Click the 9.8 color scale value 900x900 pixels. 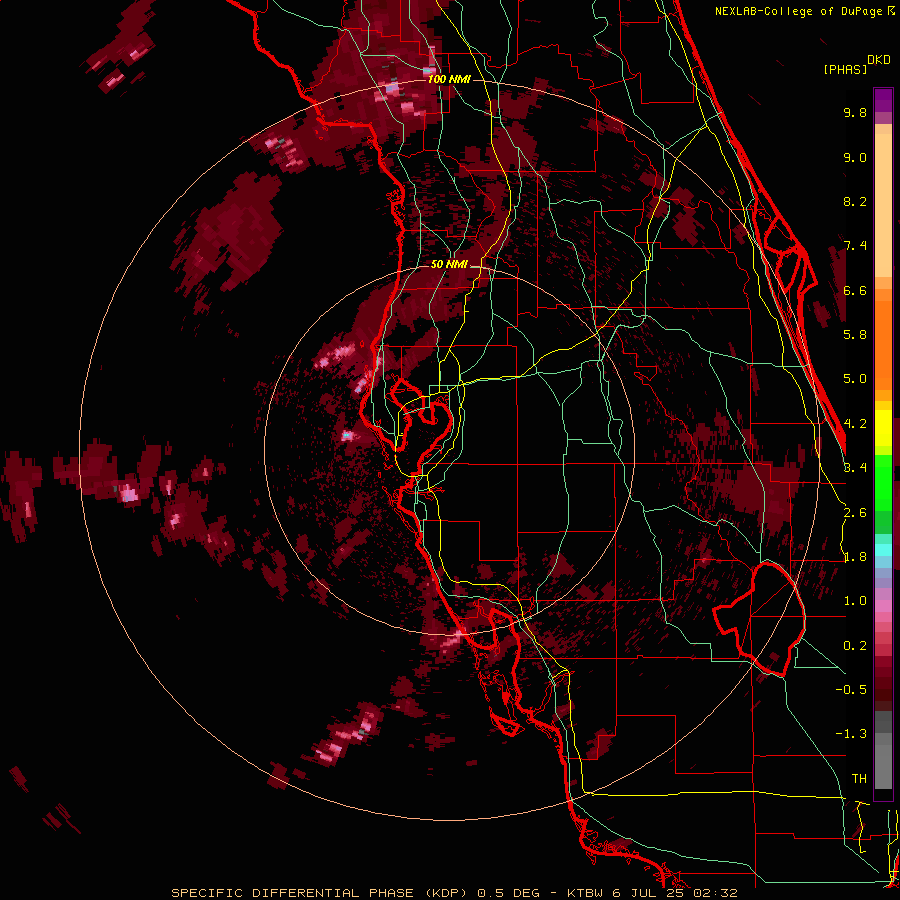pos(855,112)
